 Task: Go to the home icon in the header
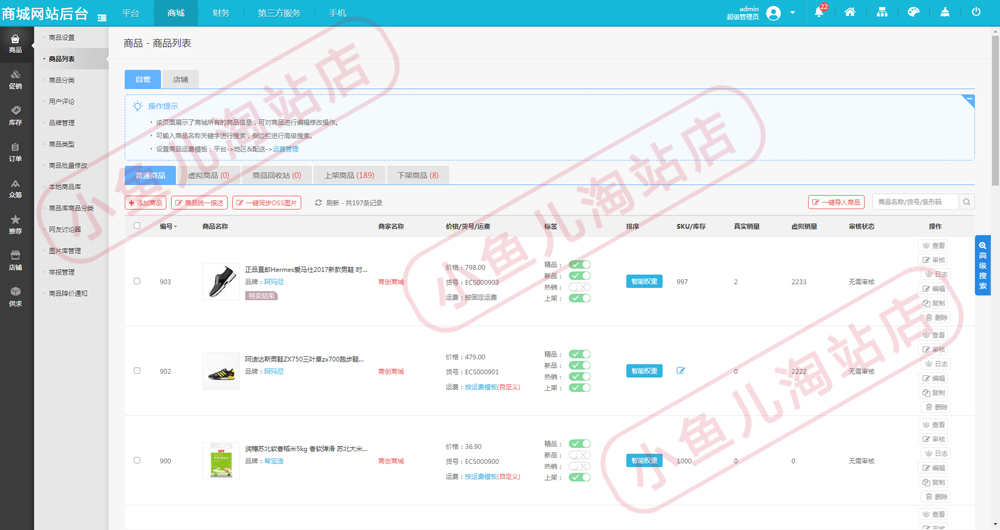point(849,12)
